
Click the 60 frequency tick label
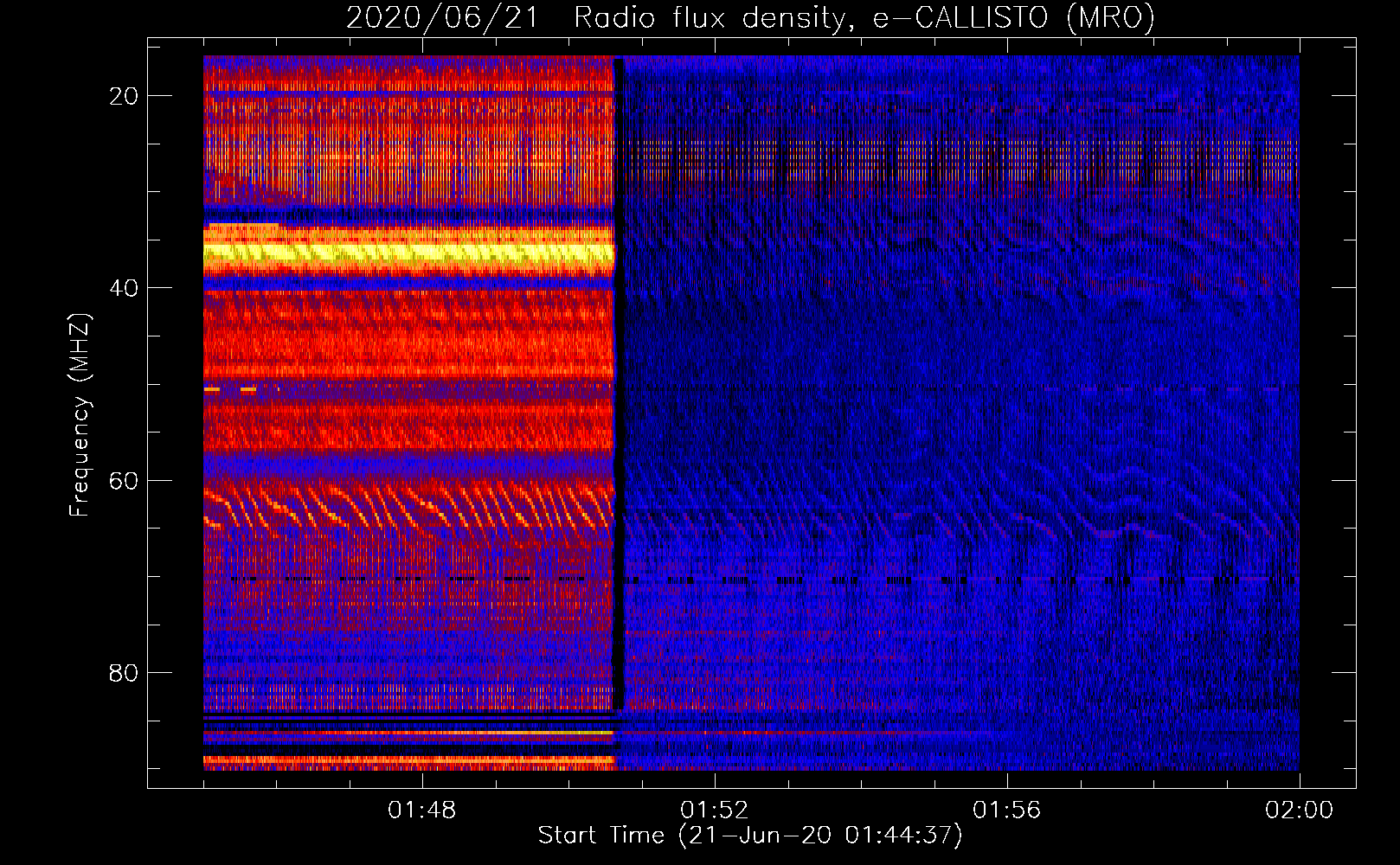click(124, 480)
